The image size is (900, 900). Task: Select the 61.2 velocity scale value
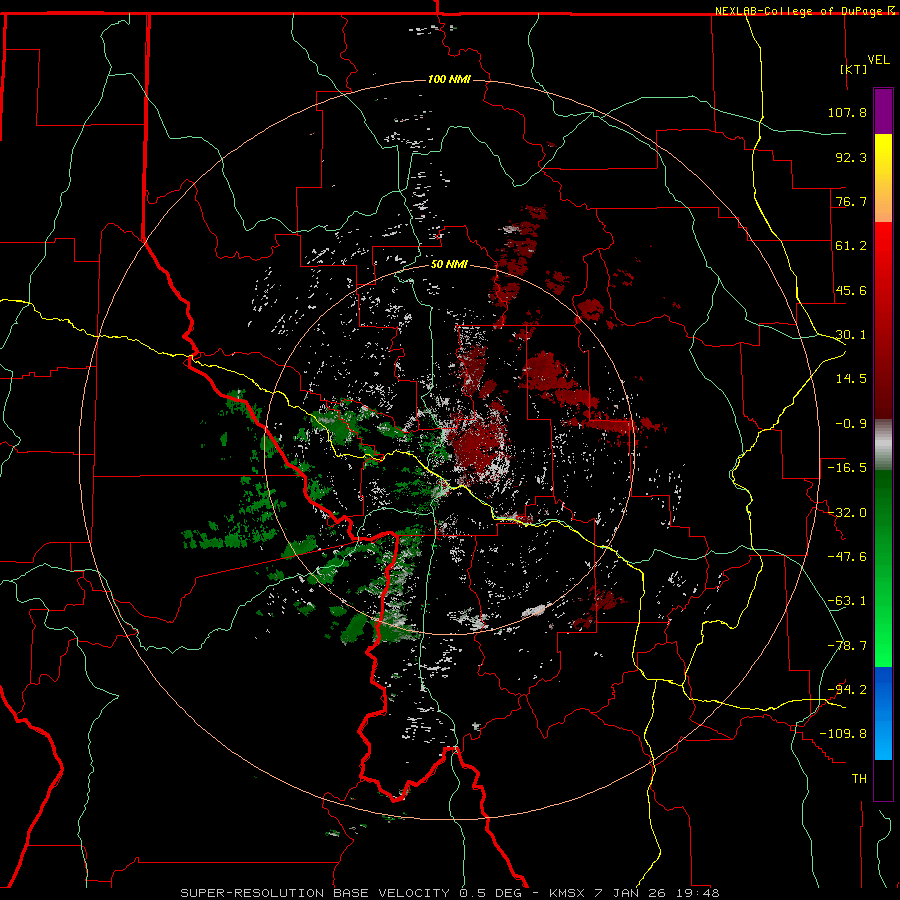click(851, 246)
